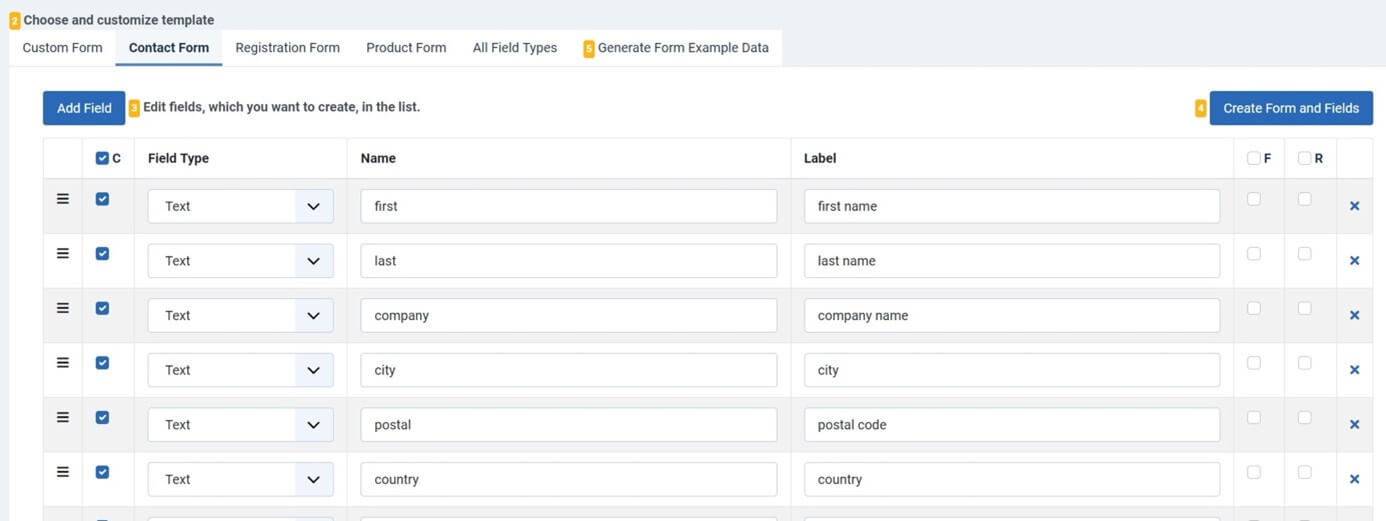This screenshot has height=521, width=1386.
Task: Expand Field Type dropdown for the company row
Action: click(241, 315)
